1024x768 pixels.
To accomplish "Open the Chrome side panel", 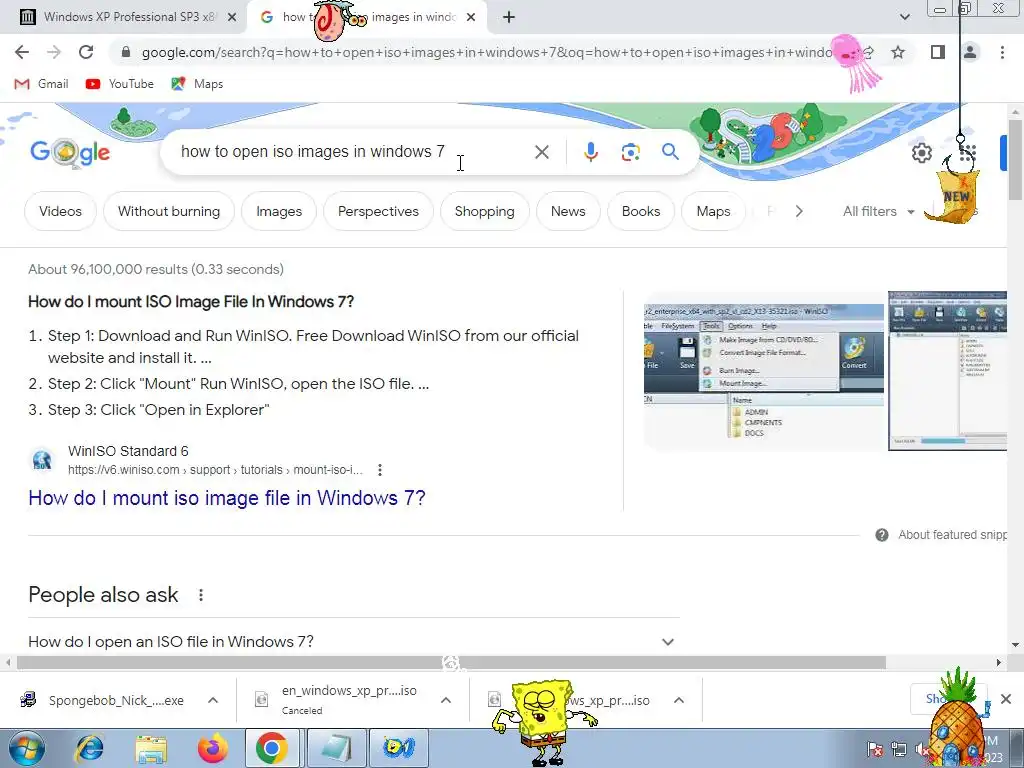I will tap(938, 52).
